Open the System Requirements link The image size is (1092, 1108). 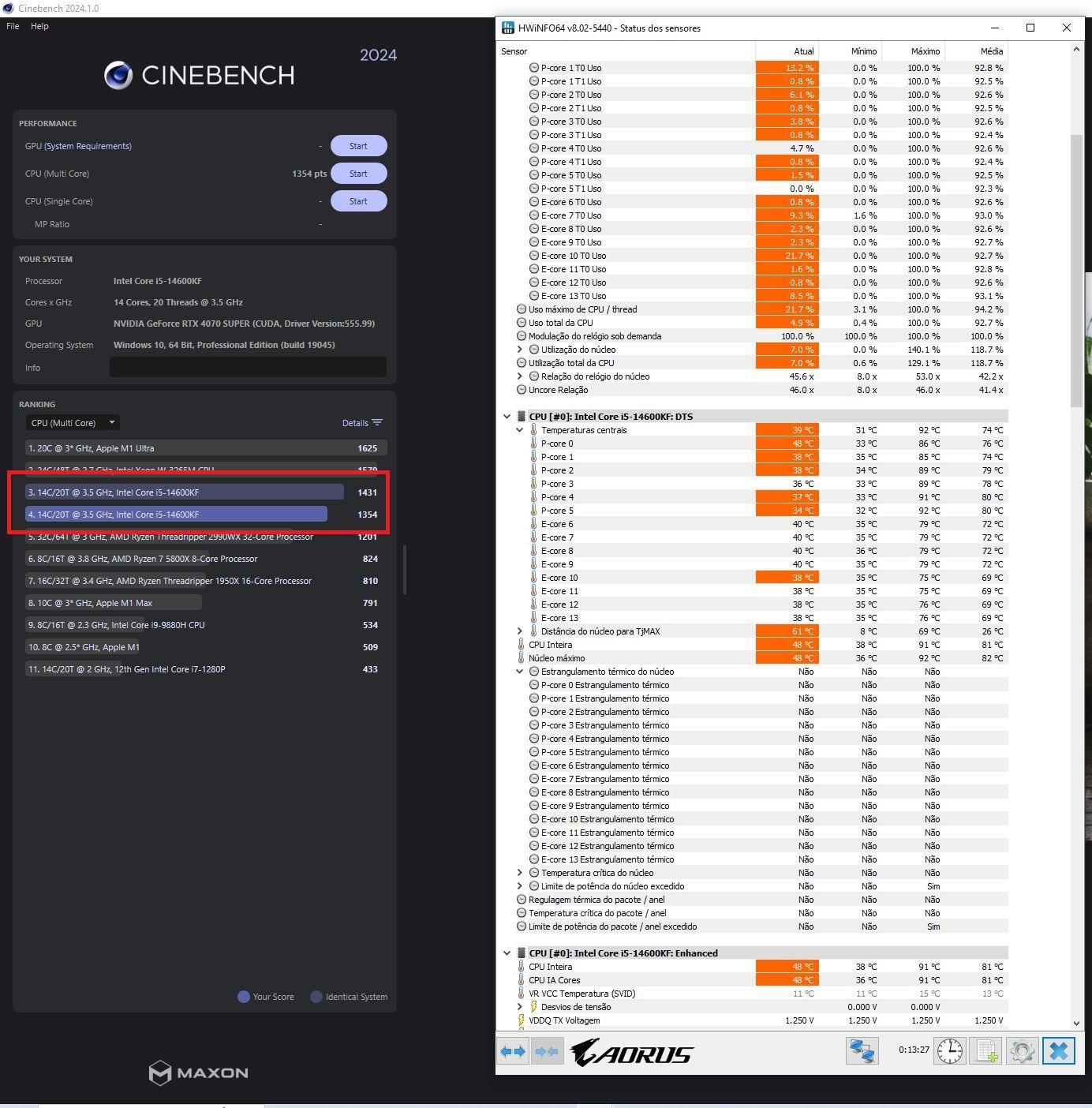point(88,146)
